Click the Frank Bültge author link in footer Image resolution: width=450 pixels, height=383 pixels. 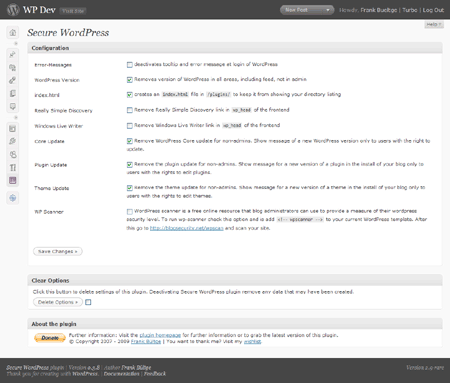[136, 367]
